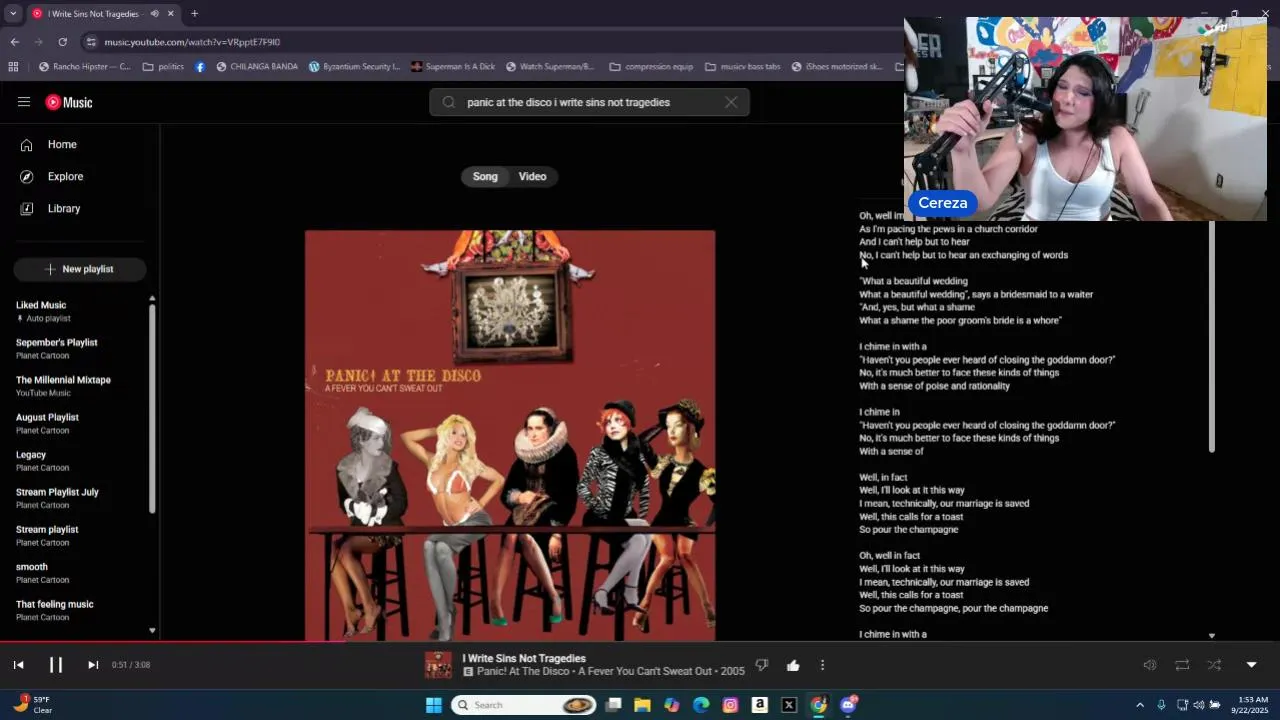Open Byzantium Security bookmark
The width and height of the screenshot is (1280, 720).
pos(354,67)
